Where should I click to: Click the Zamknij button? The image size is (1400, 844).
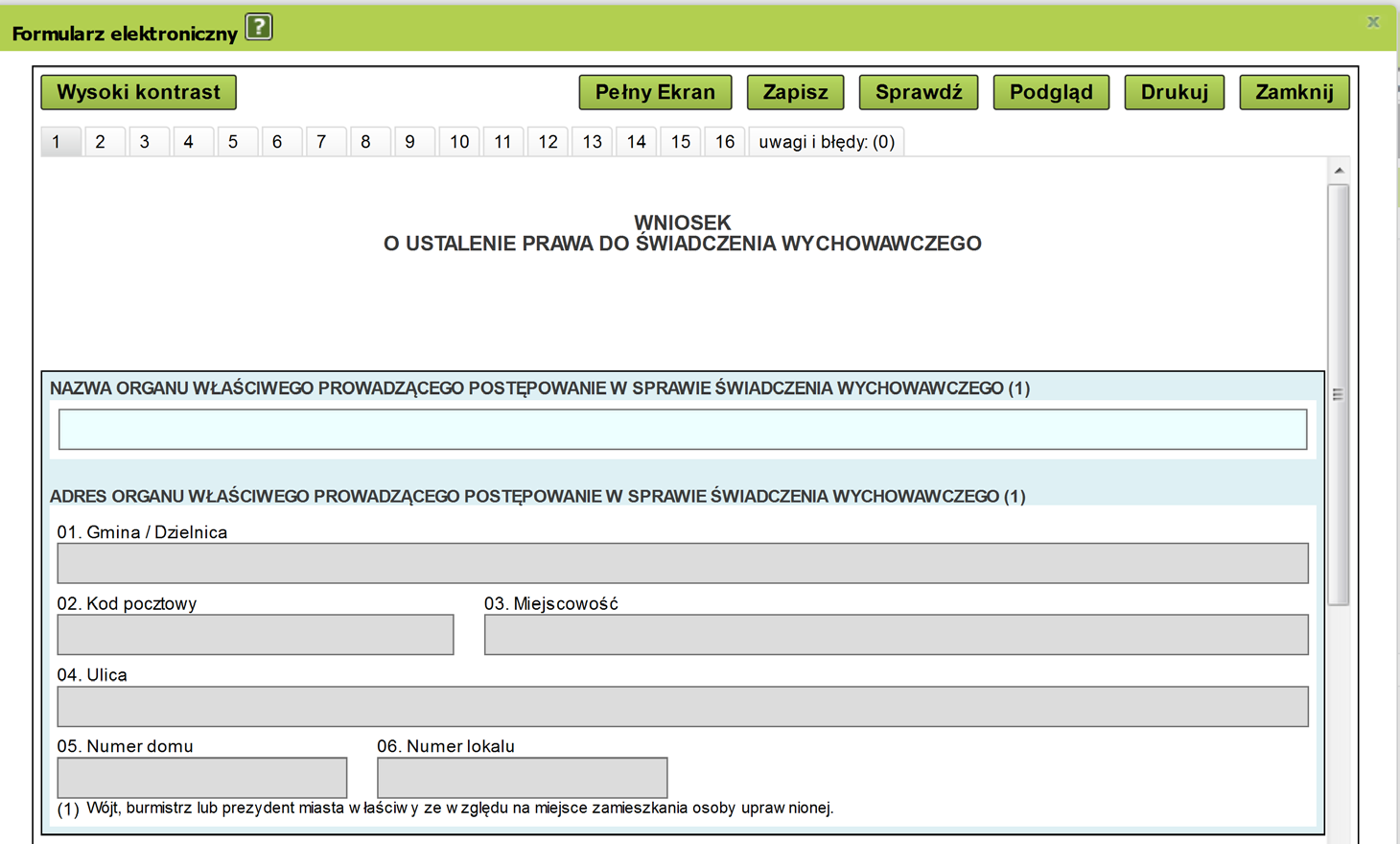coord(1295,92)
